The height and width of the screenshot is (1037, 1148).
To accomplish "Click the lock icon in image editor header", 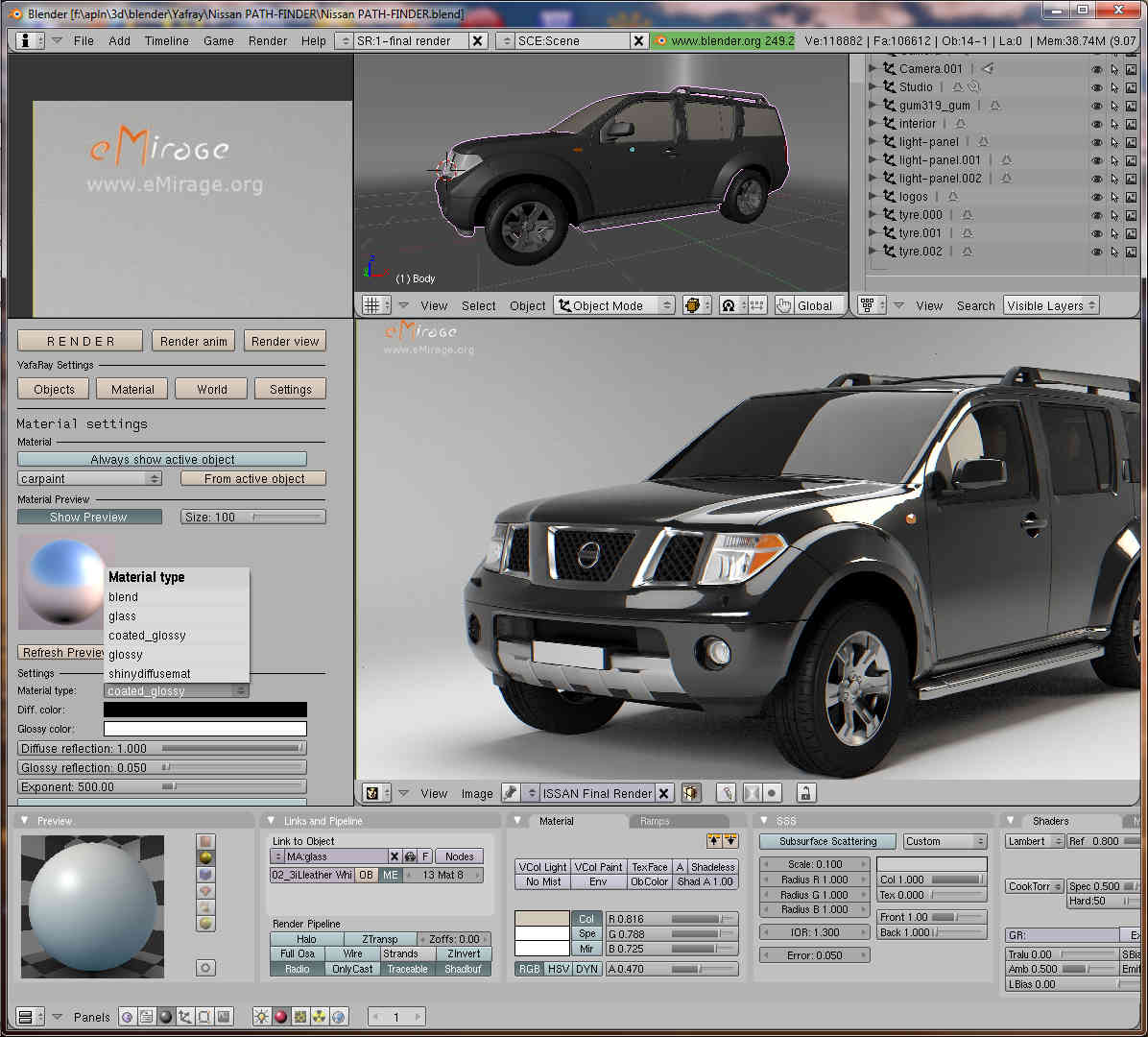I will point(806,793).
